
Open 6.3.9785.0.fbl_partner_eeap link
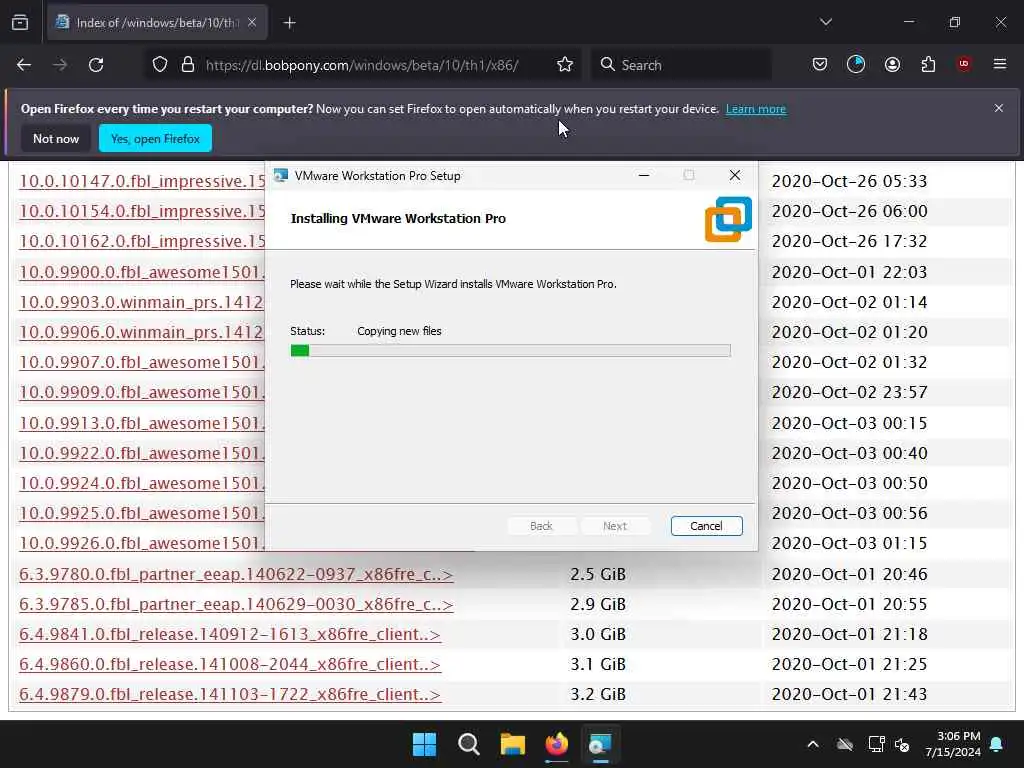click(x=236, y=604)
